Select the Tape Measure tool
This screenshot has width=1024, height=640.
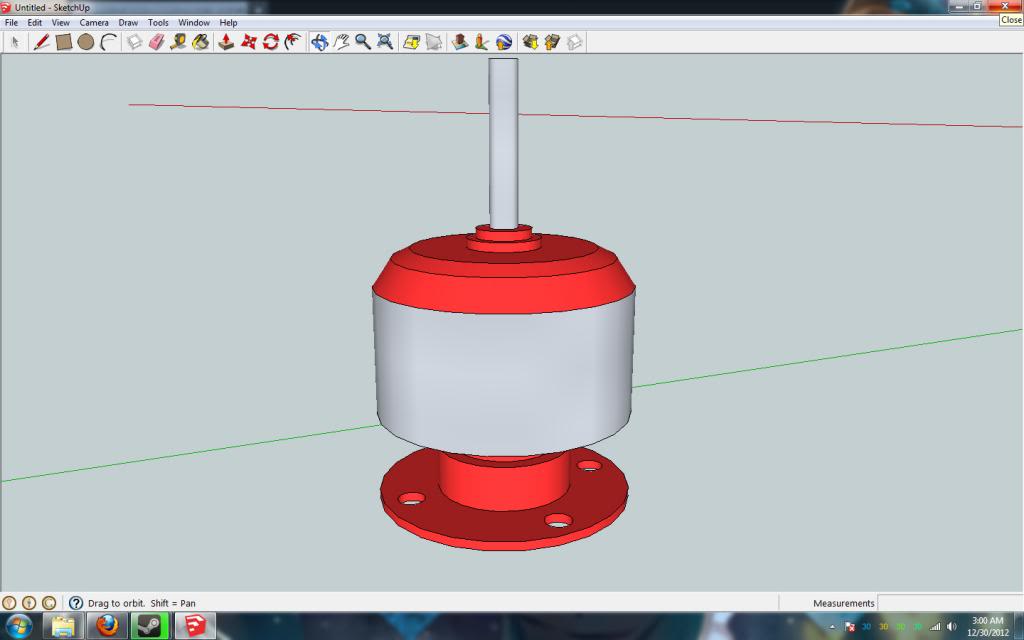(x=178, y=41)
